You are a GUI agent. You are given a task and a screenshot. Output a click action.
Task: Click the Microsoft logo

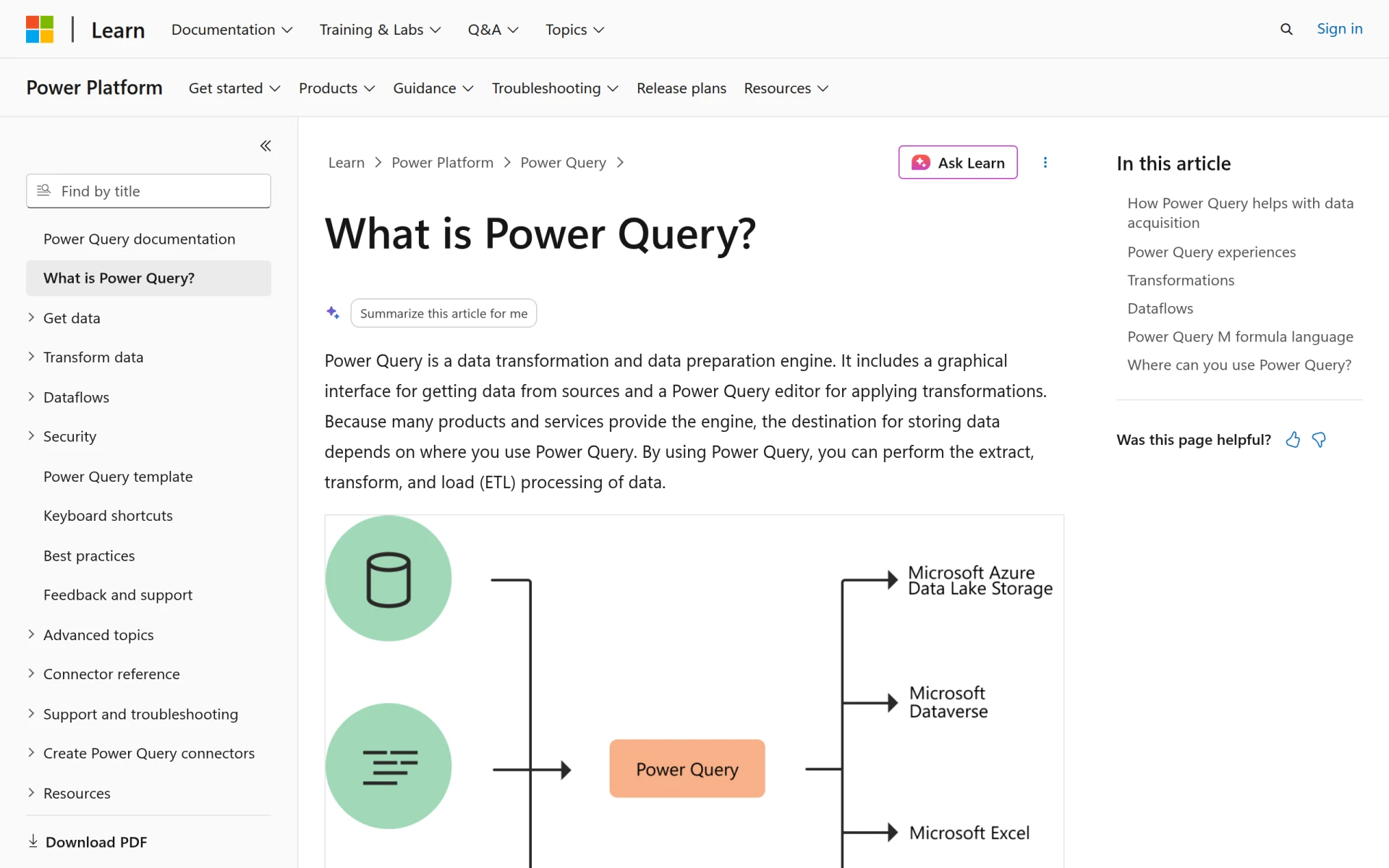40,30
